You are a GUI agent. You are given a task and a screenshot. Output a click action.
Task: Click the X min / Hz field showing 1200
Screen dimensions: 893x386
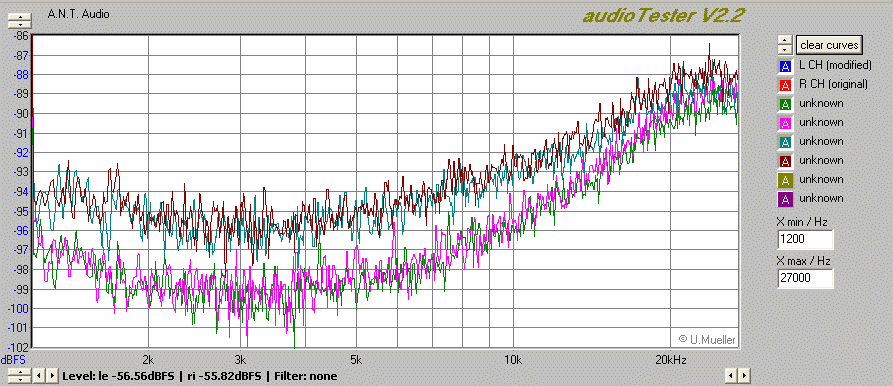(805, 239)
